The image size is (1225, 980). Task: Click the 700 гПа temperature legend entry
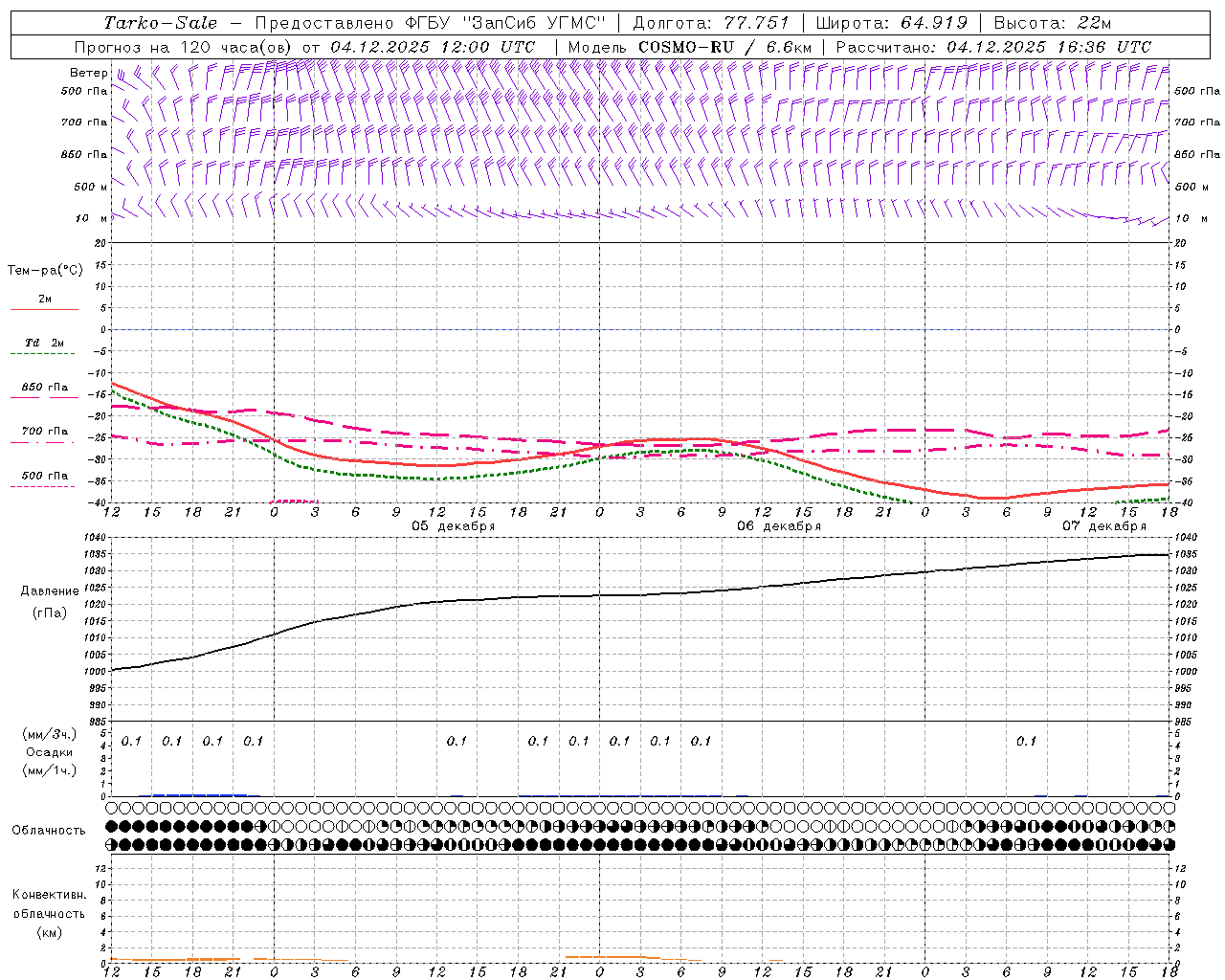pos(44,433)
